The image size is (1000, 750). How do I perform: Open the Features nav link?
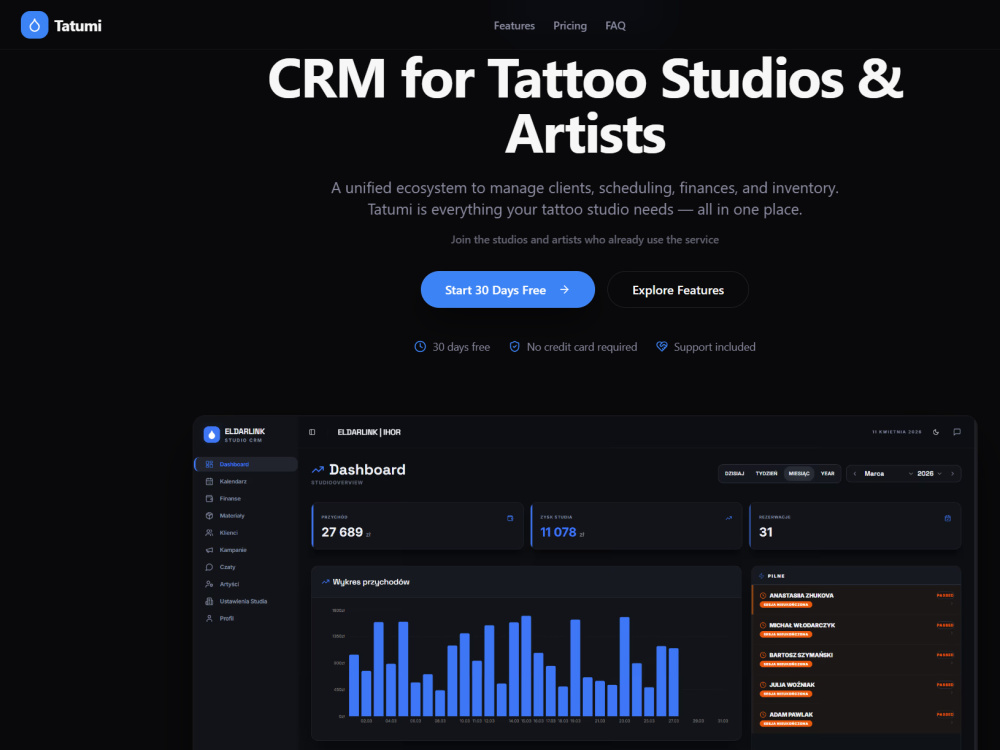514,26
